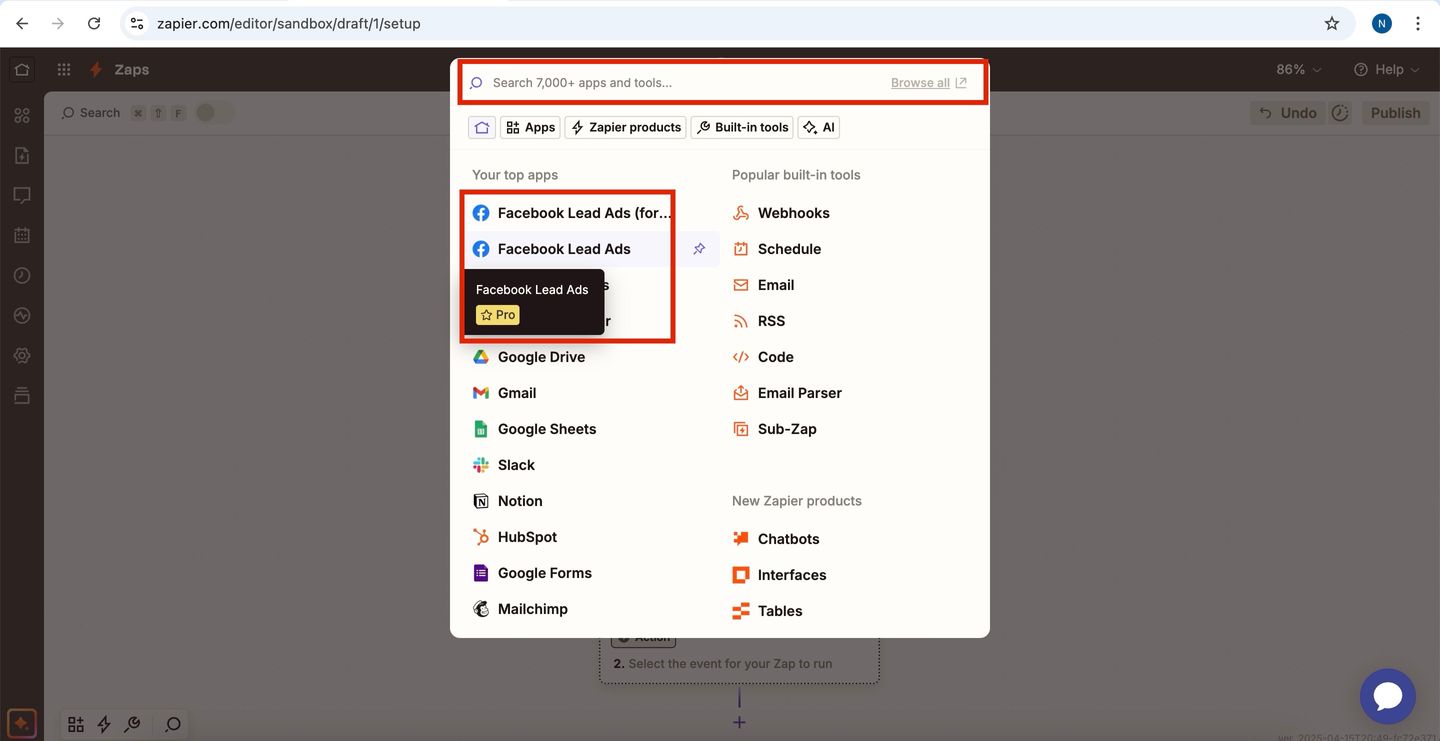Open the browser three-dot menu
This screenshot has width=1440, height=741.
[1418, 23]
